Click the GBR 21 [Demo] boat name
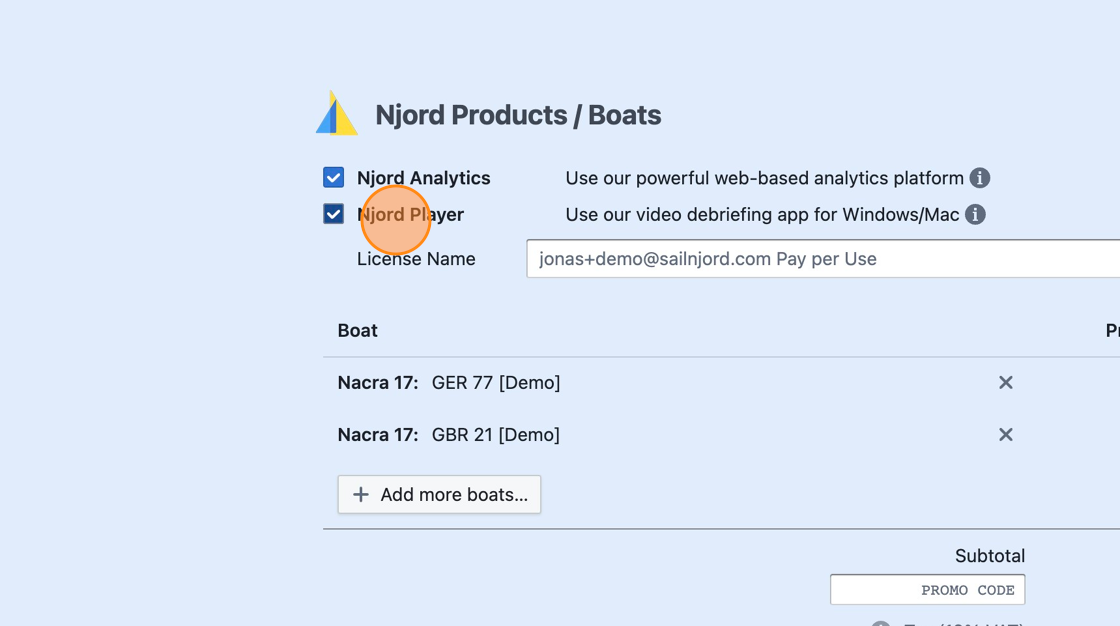Image resolution: width=1120 pixels, height=626 pixels. coord(496,434)
